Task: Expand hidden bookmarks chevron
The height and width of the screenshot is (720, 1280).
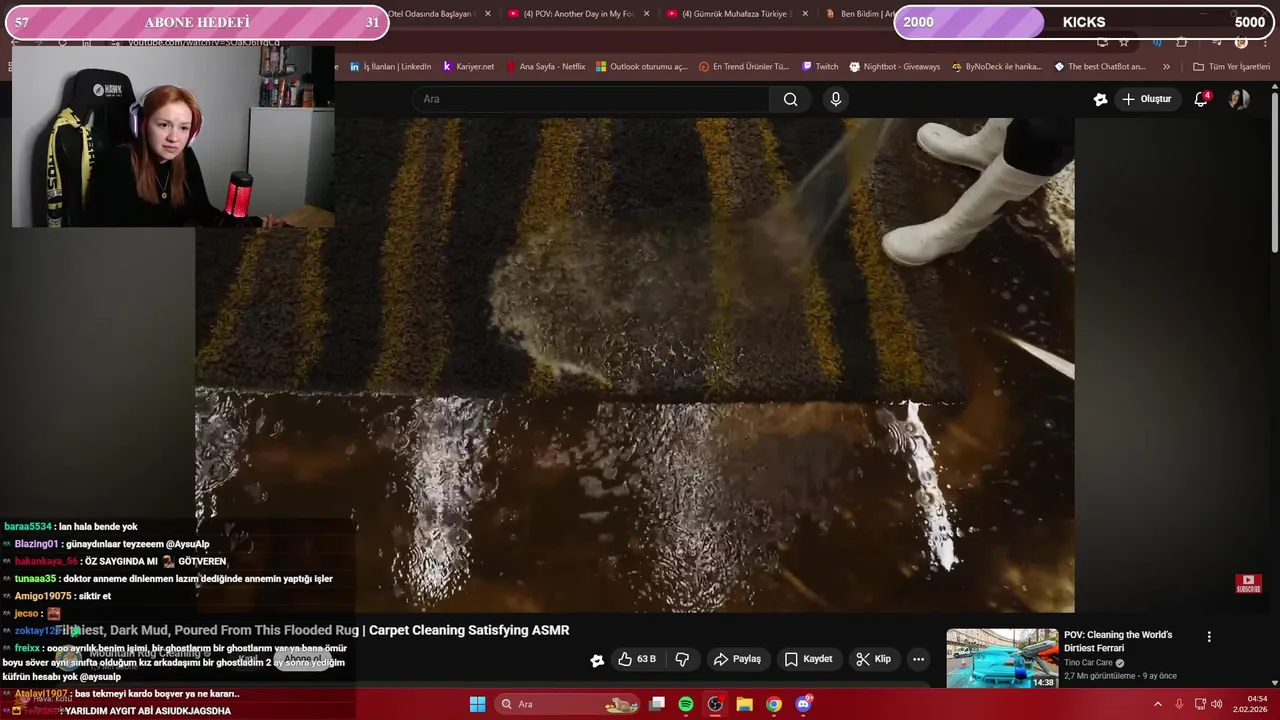Action: coord(1166,67)
